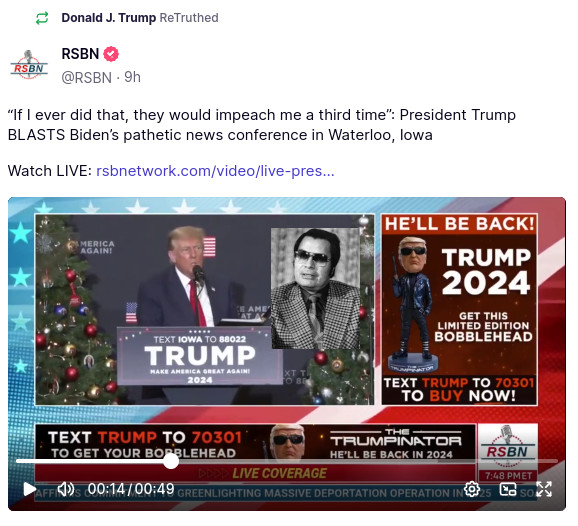Click the 00:14/00:49 time display
The height and width of the screenshot is (526, 578).
coord(131,489)
